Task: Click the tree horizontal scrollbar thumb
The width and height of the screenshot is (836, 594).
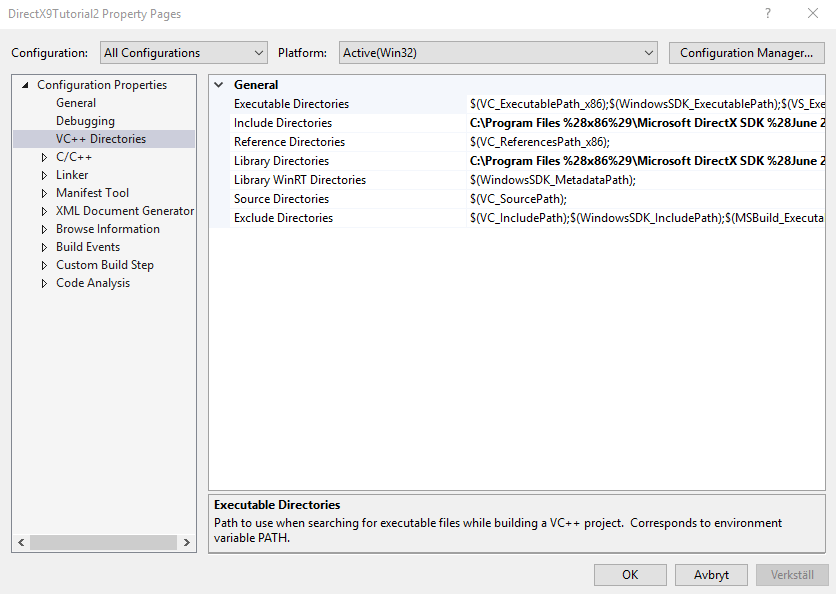Action: 103,542
